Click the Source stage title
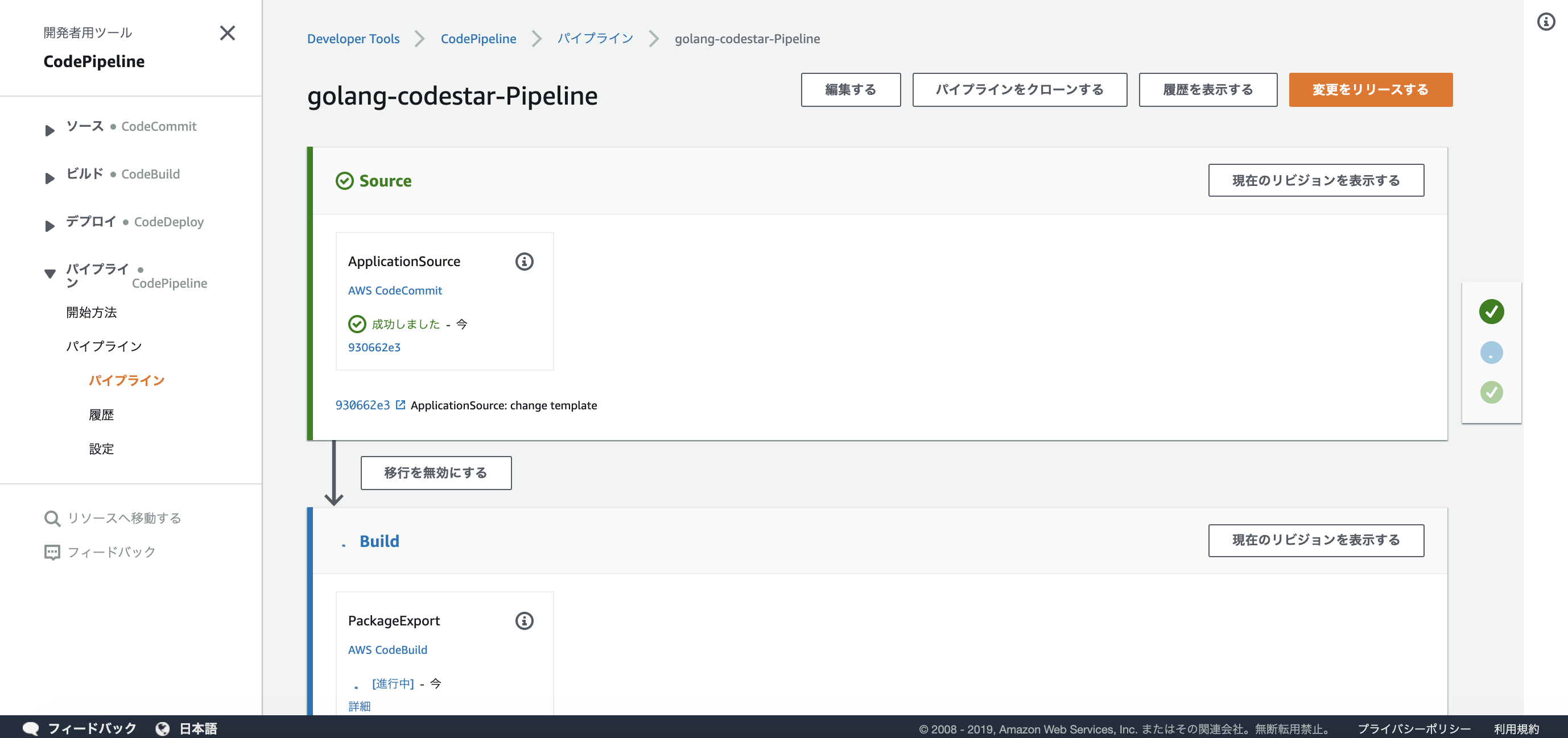 pos(385,181)
